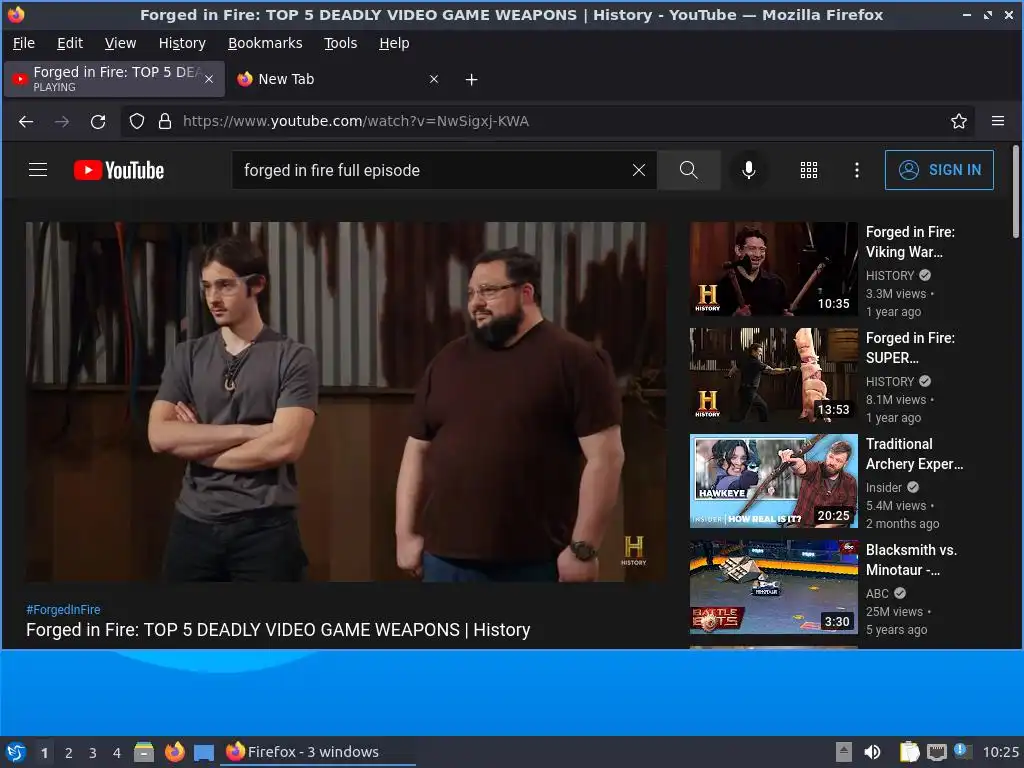Open the Forged in Fire SUPER thumbnail
1024x768 pixels.
click(773, 375)
